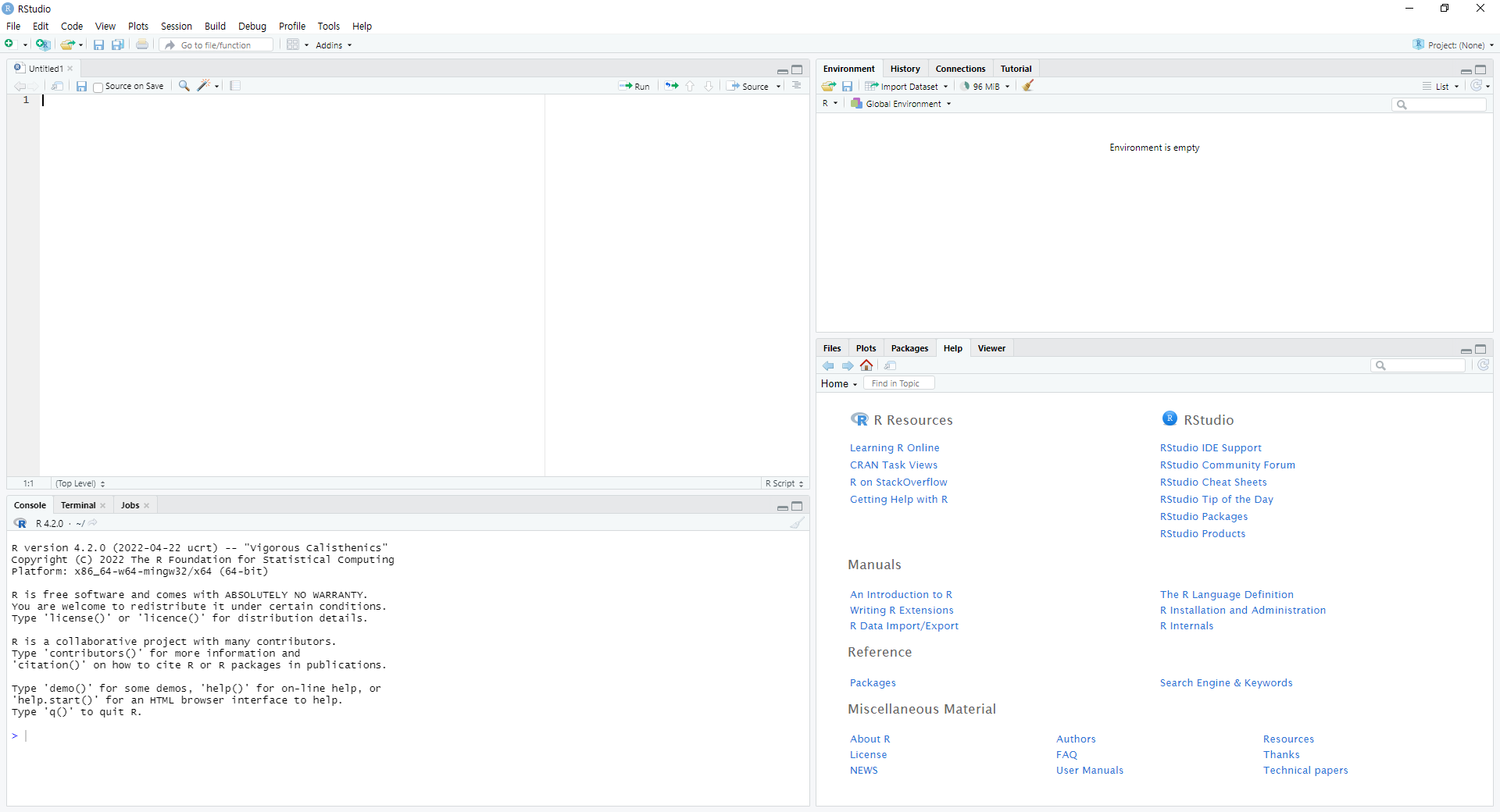
Task: Click the New File plus icon
Action: click(x=9, y=45)
